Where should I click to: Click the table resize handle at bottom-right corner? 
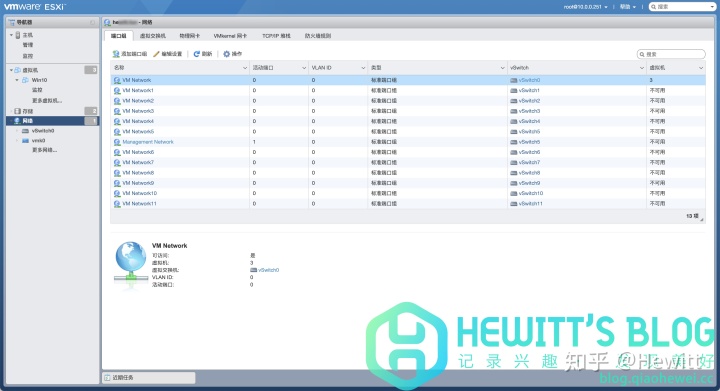click(x=702, y=220)
